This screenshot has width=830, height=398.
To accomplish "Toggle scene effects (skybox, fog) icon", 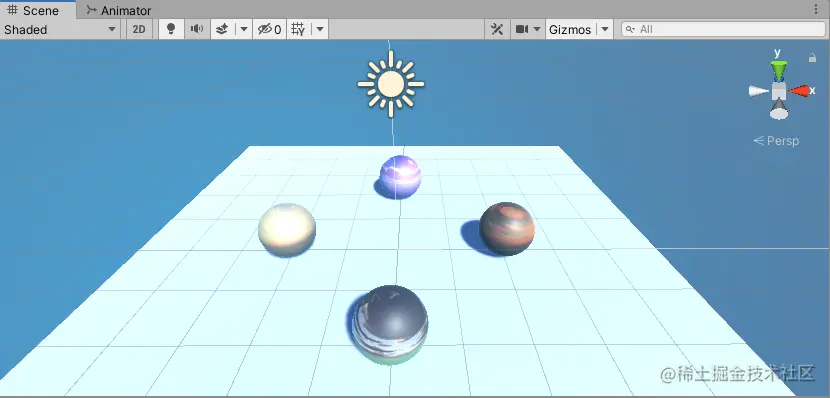I will [222, 29].
